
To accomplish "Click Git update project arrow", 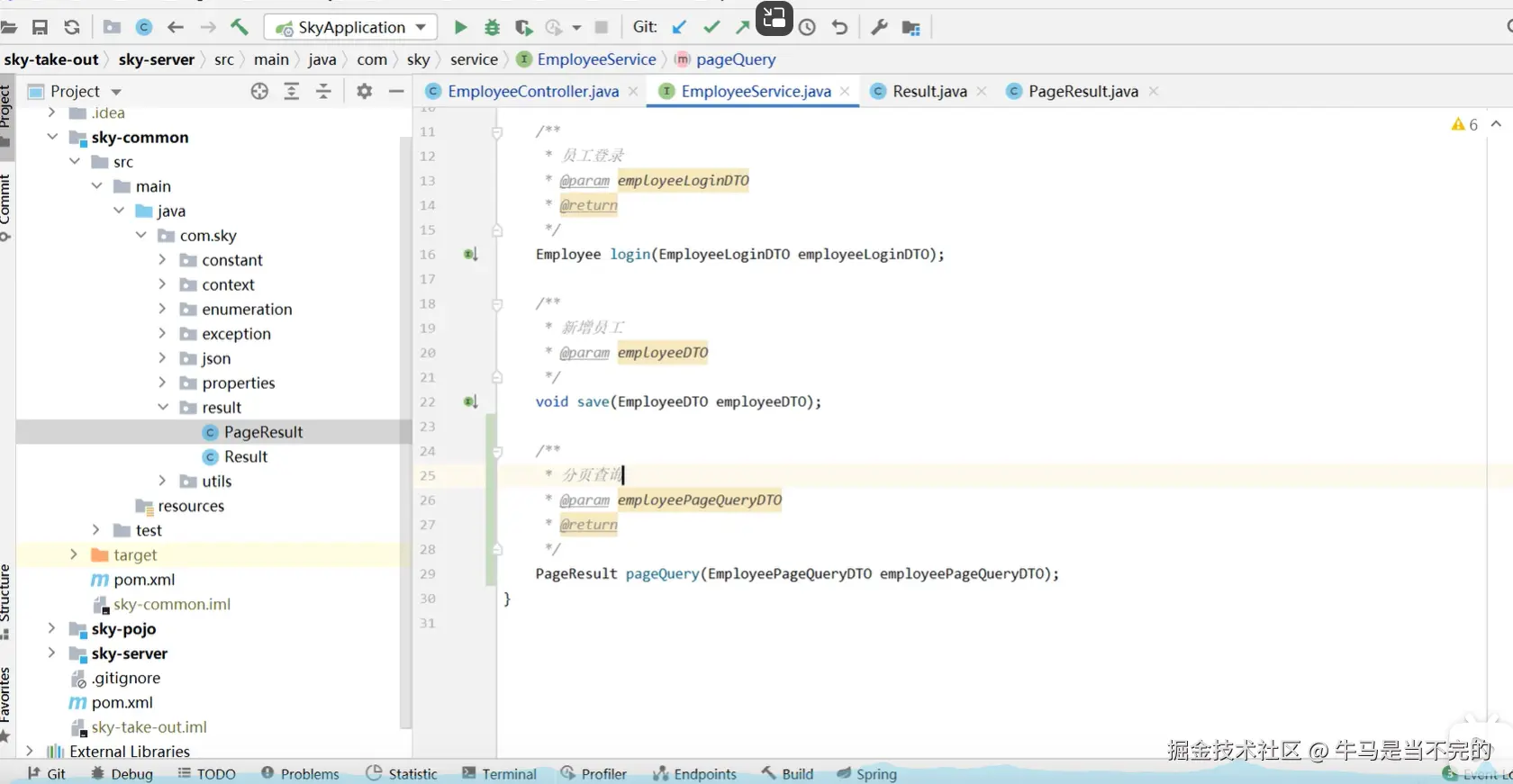I will point(679,27).
